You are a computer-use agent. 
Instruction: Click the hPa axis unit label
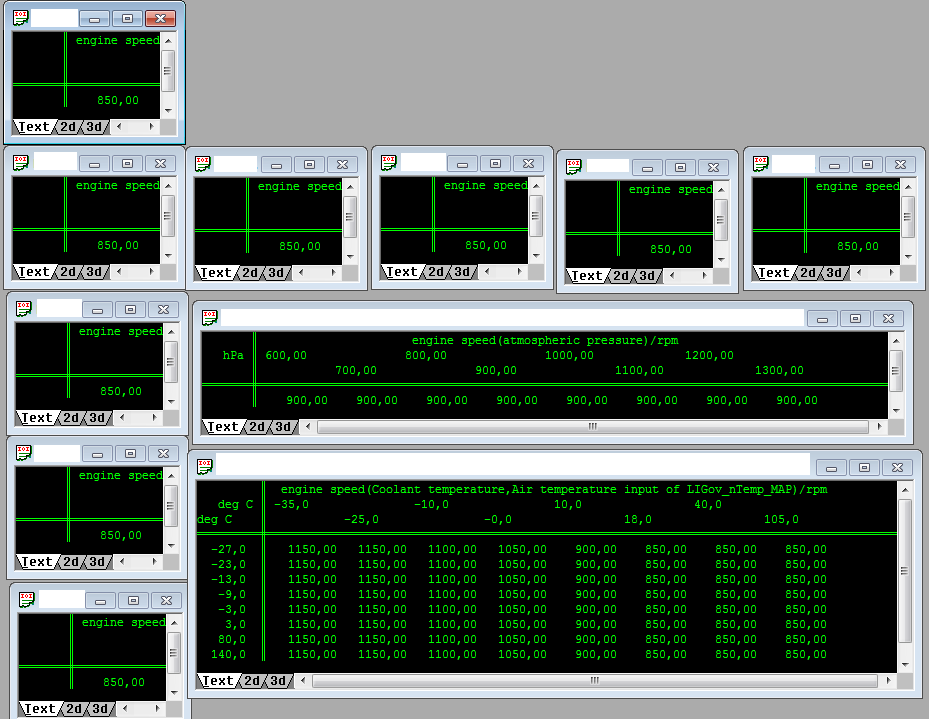(233, 355)
